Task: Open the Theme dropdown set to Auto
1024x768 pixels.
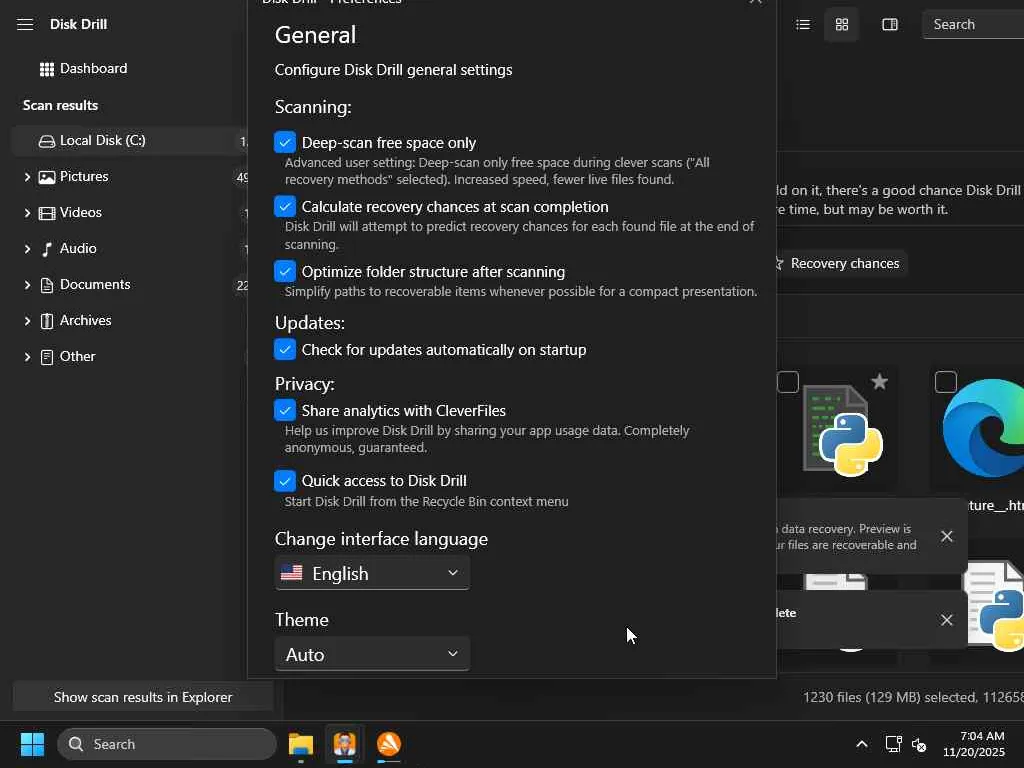Action: (372, 654)
